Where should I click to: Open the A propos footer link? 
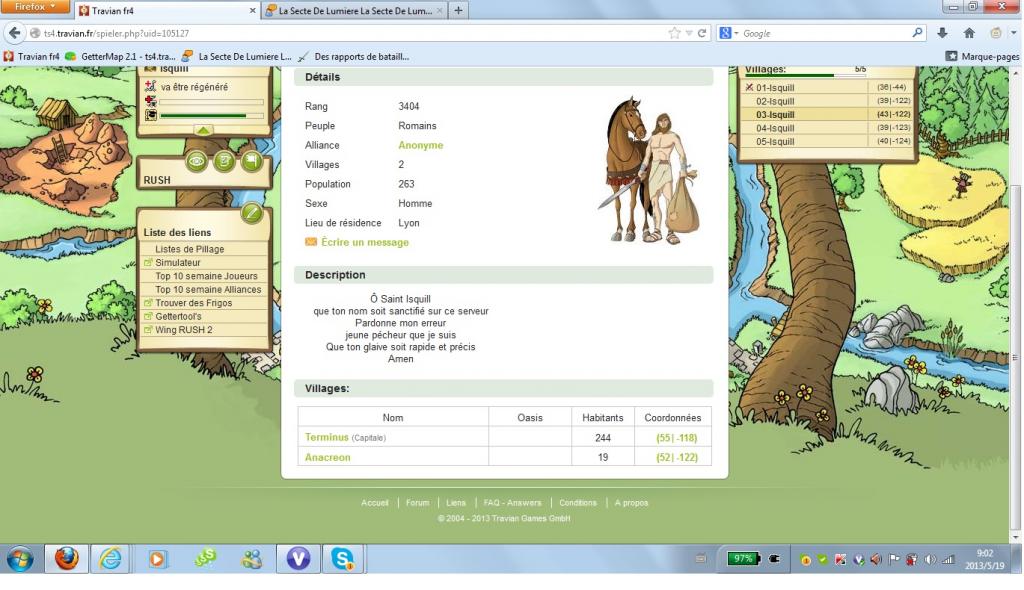[631, 503]
